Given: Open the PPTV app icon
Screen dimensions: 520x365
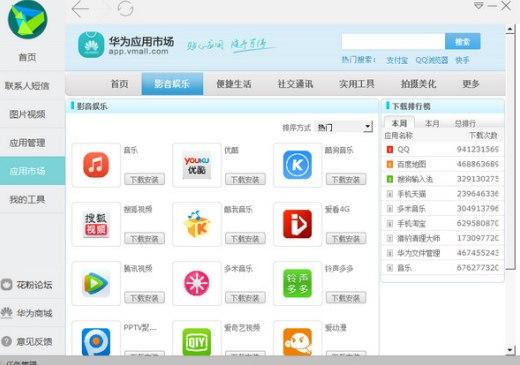Looking at the screenshot, I should click(96, 342).
